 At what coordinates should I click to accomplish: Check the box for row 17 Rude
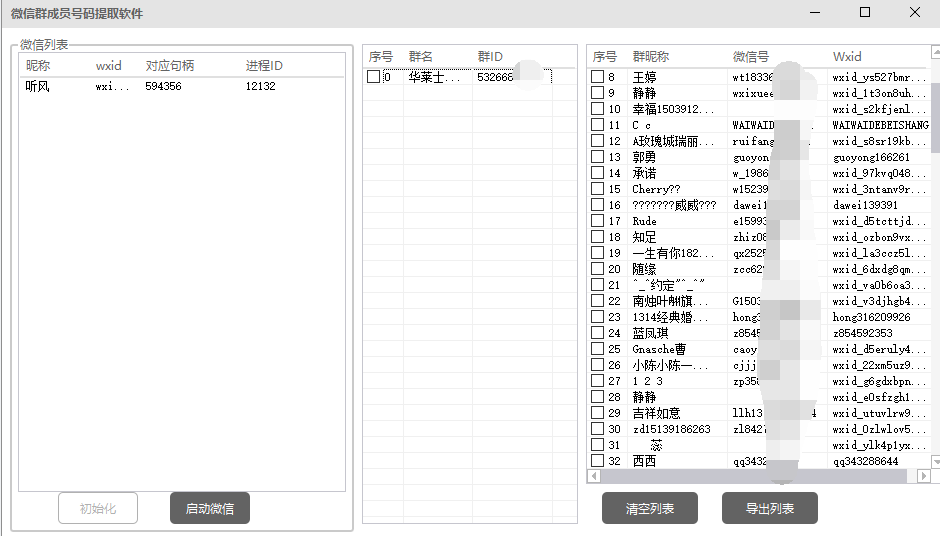tap(597, 221)
